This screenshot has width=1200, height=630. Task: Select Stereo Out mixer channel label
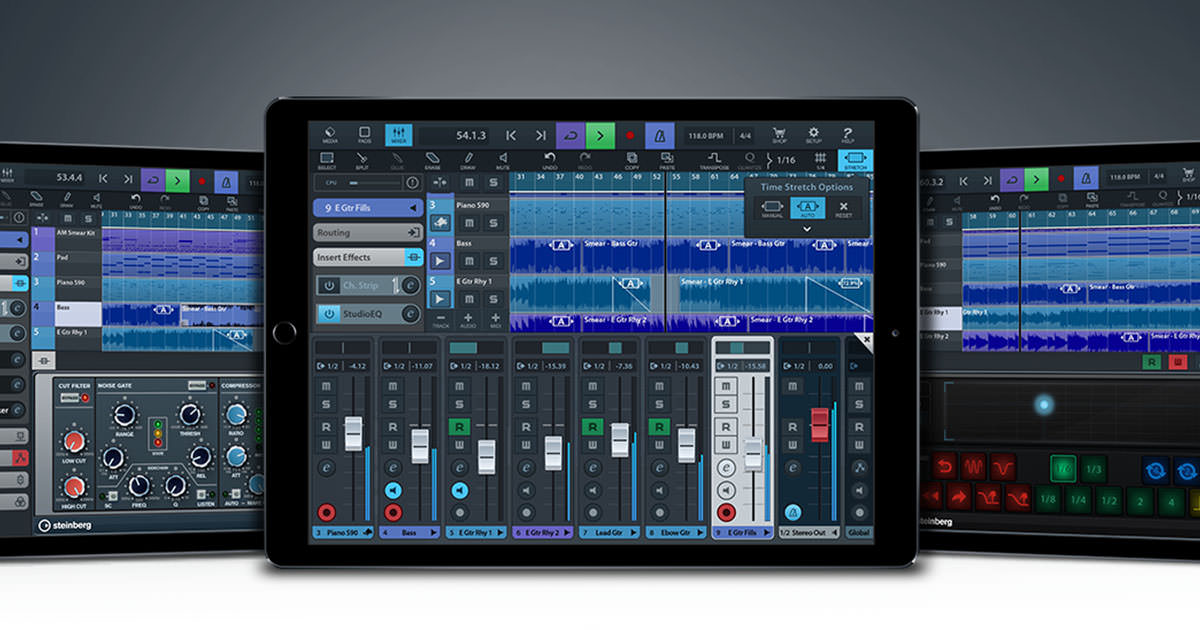coord(807,533)
